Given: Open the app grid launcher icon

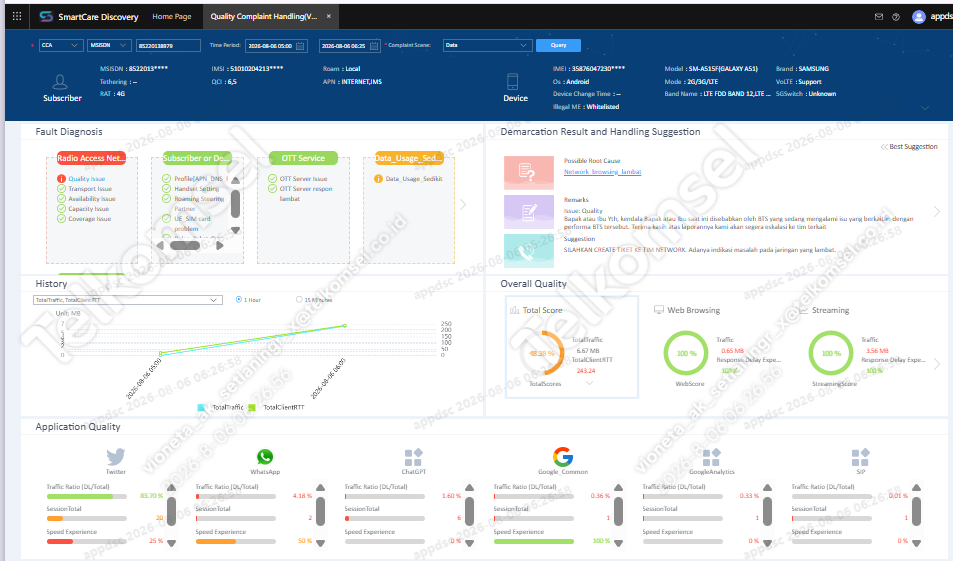Looking at the screenshot, I should [x=17, y=16].
